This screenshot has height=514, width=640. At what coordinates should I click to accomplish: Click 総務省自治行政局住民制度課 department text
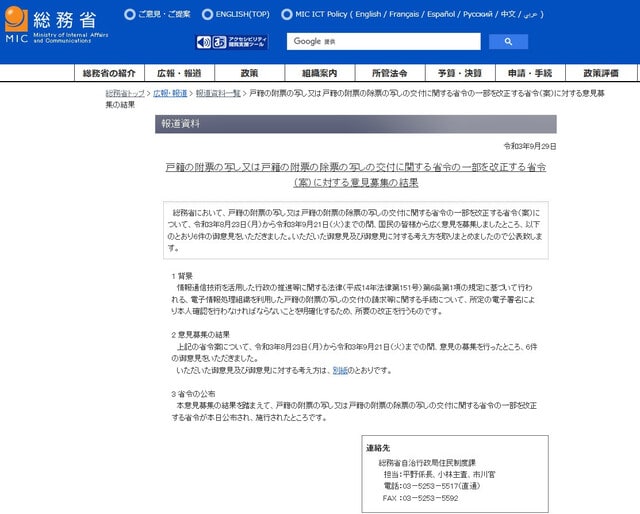point(427,463)
